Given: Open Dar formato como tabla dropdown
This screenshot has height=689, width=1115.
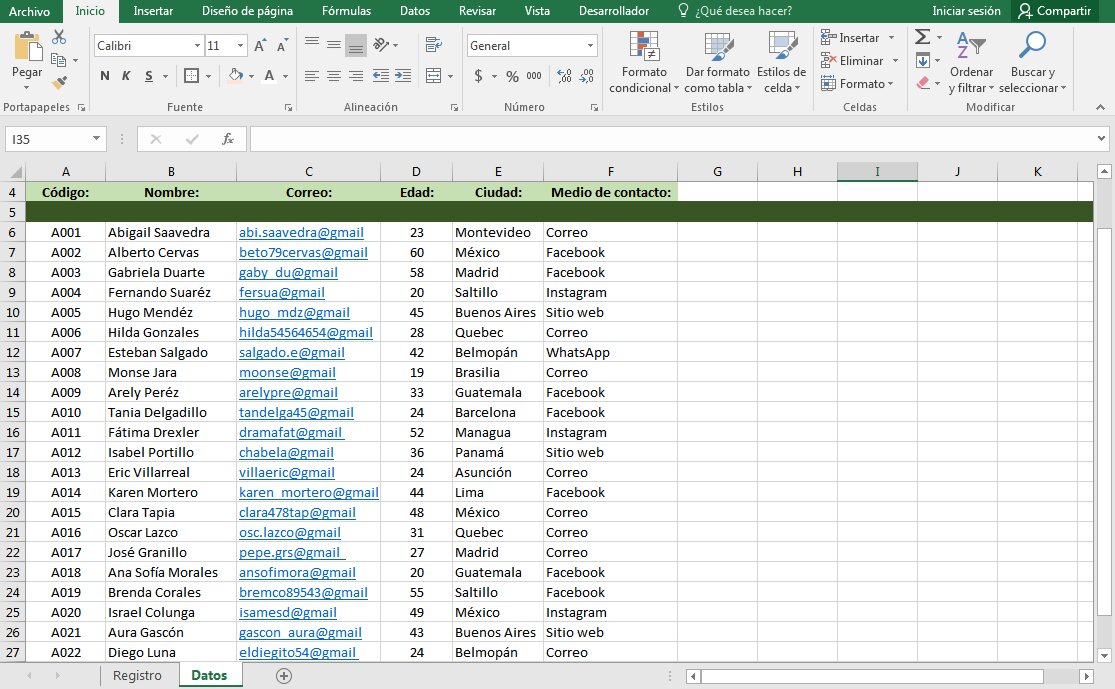Looking at the screenshot, I should (717, 63).
